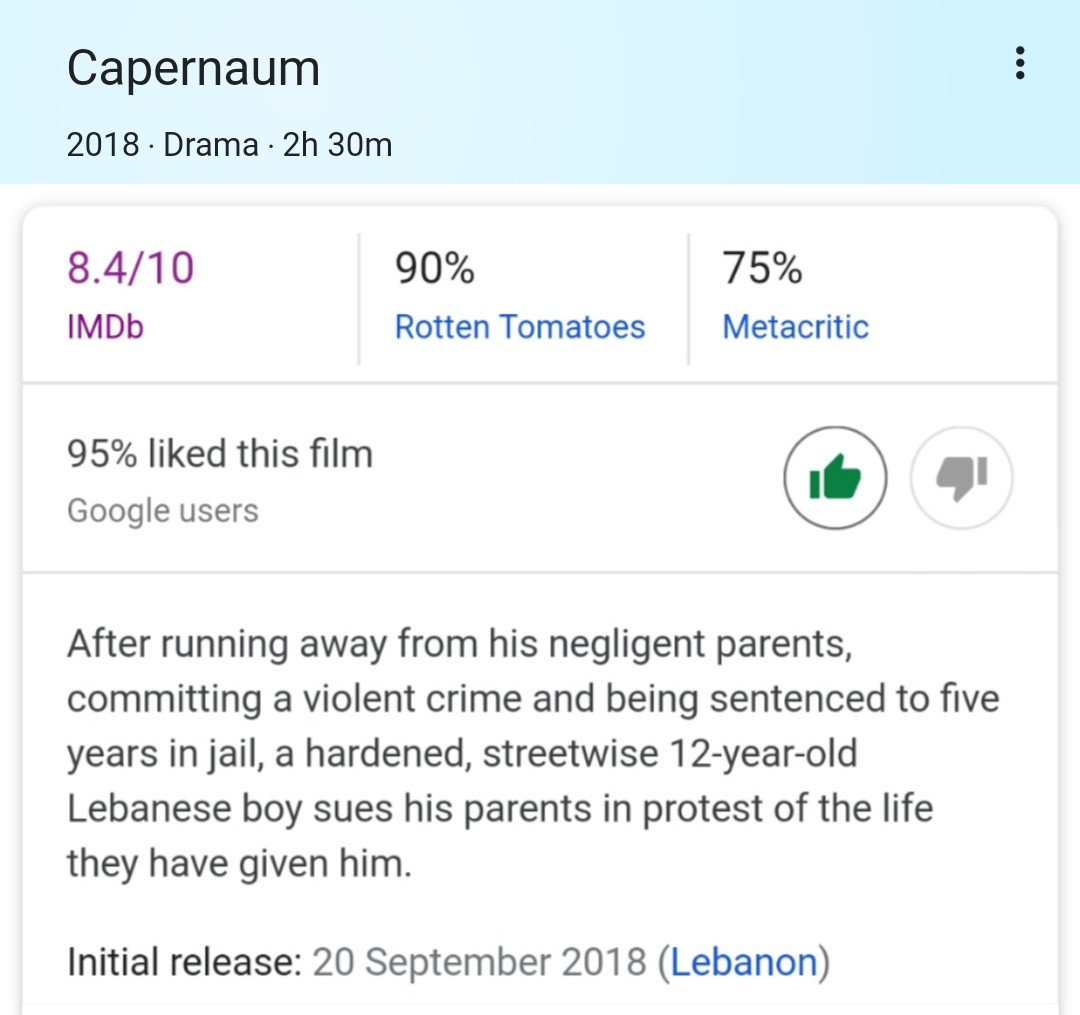Follow the Lebanon country link
Image resolution: width=1080 pixels, height=1015 pixels.
(x=744, y=962)
